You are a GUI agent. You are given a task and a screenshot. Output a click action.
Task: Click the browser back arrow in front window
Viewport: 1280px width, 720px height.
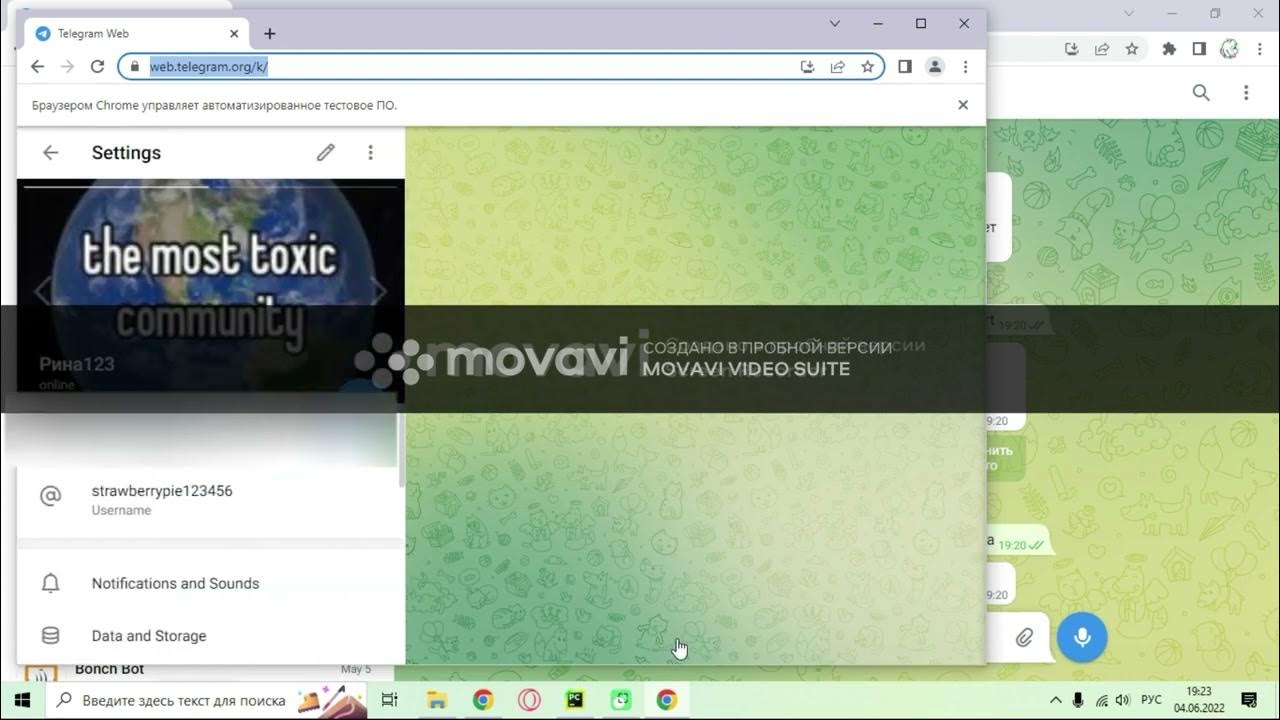pyautogui.click(x=37, y=66)
